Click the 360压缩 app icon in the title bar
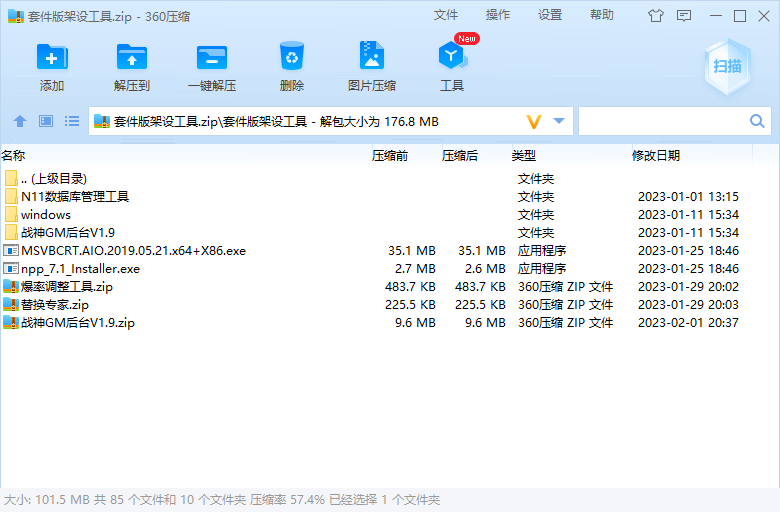 point(15,16)
